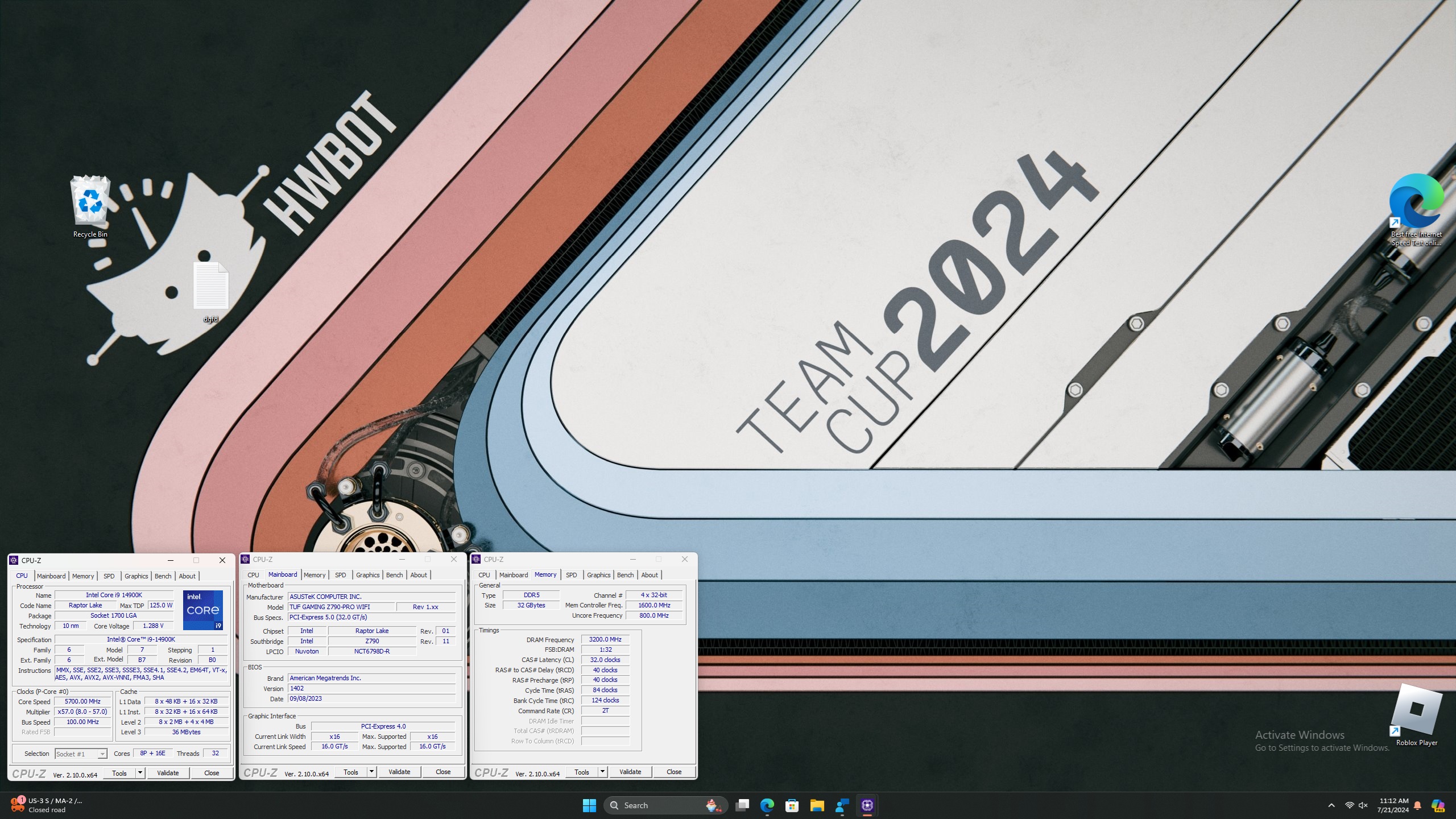The height and width of the screenshot is (819, 1456).
Task: Open Bench tab in first CPU-Z window
Action: click(x=163, y=576)
